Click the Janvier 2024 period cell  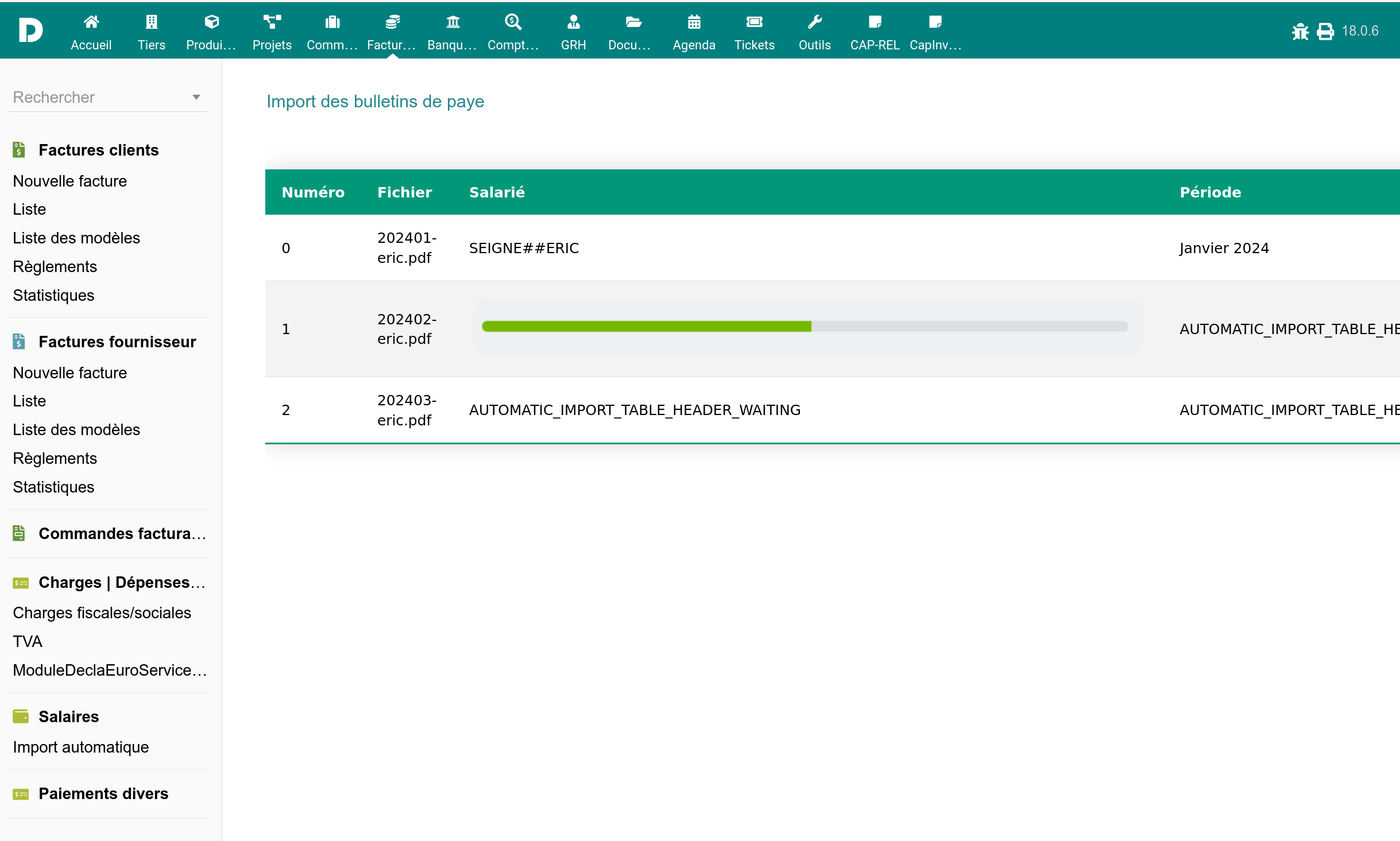[x=1224, y=248]
